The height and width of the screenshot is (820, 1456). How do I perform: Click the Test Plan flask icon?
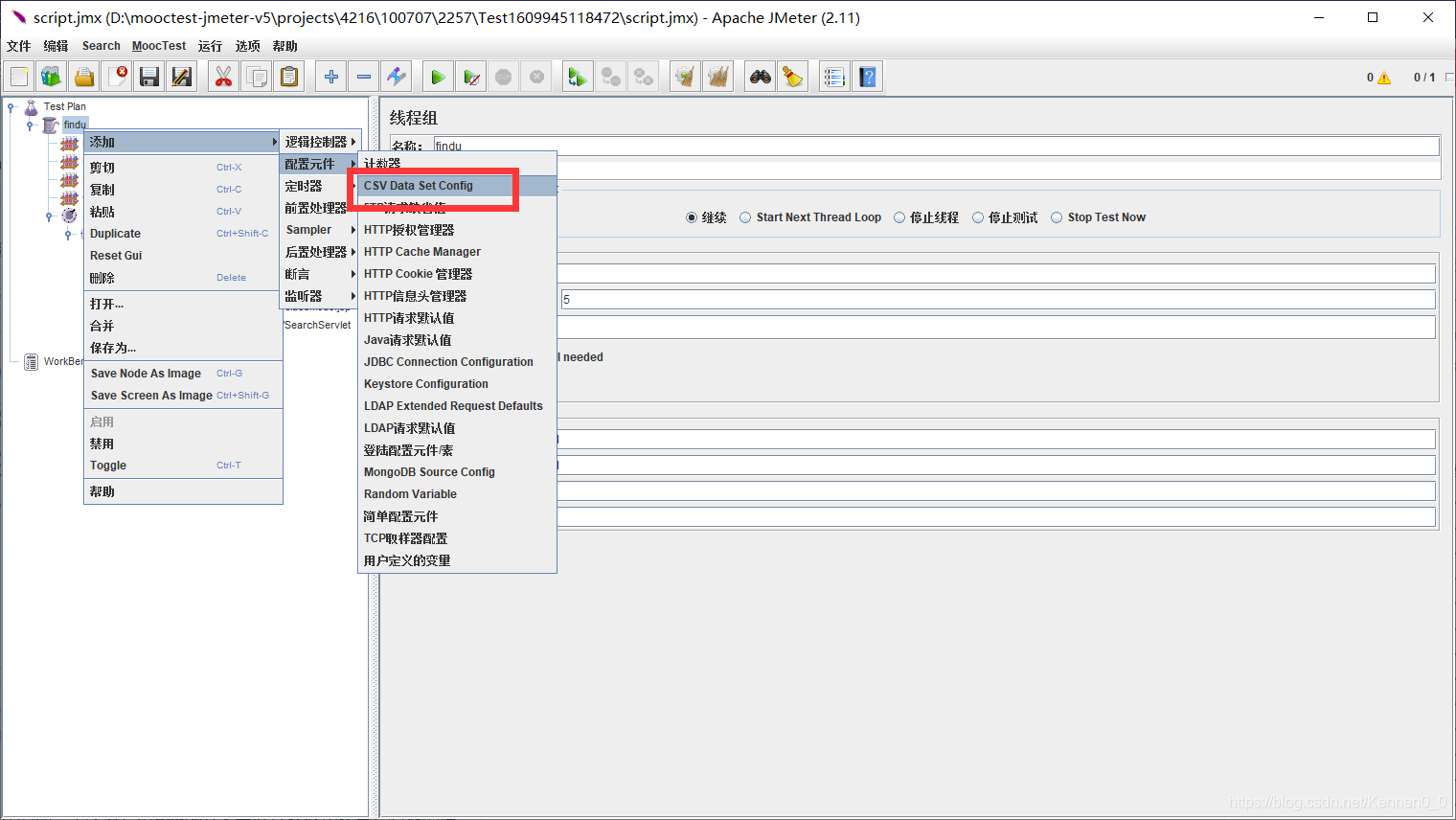tap(31, 106)
